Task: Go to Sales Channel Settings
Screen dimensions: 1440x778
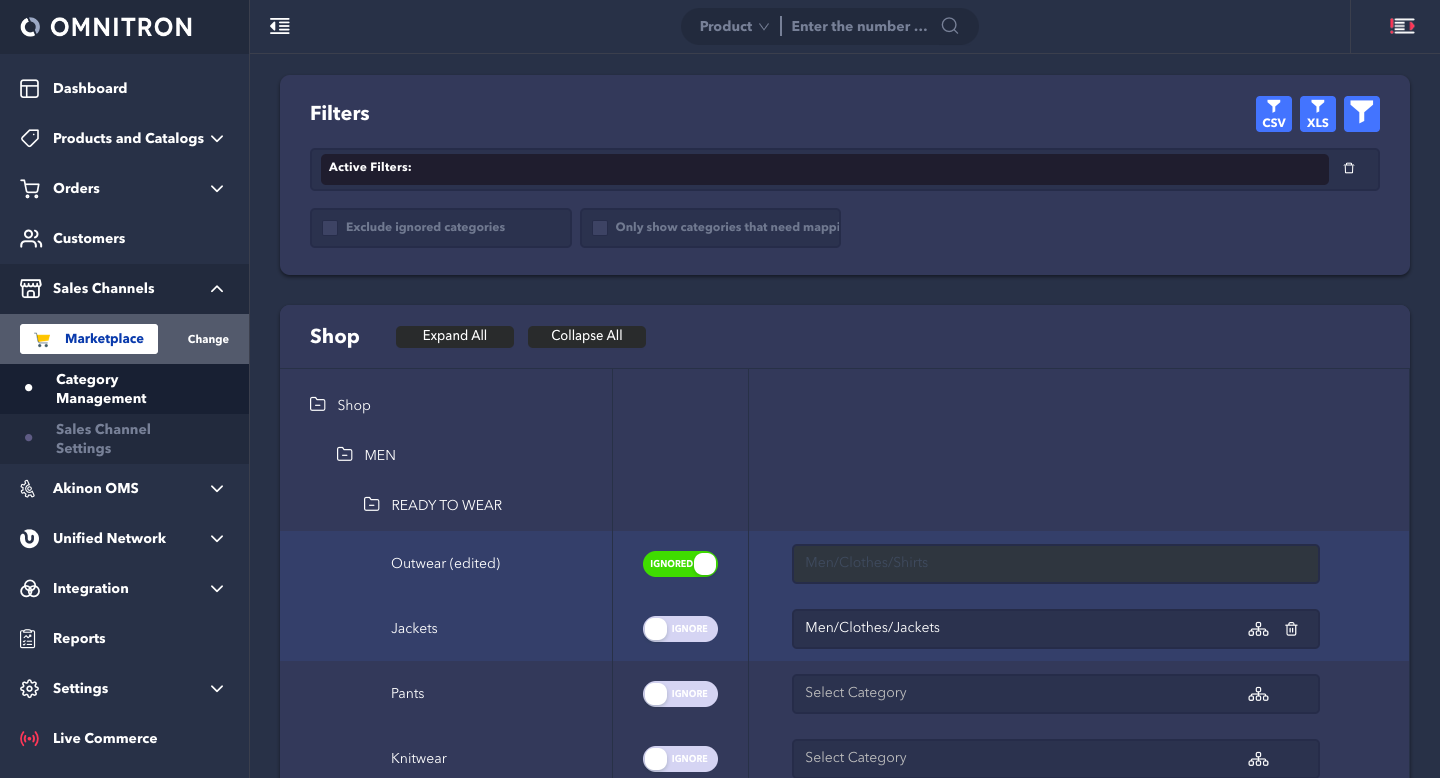Action: [x=103, y=439]
